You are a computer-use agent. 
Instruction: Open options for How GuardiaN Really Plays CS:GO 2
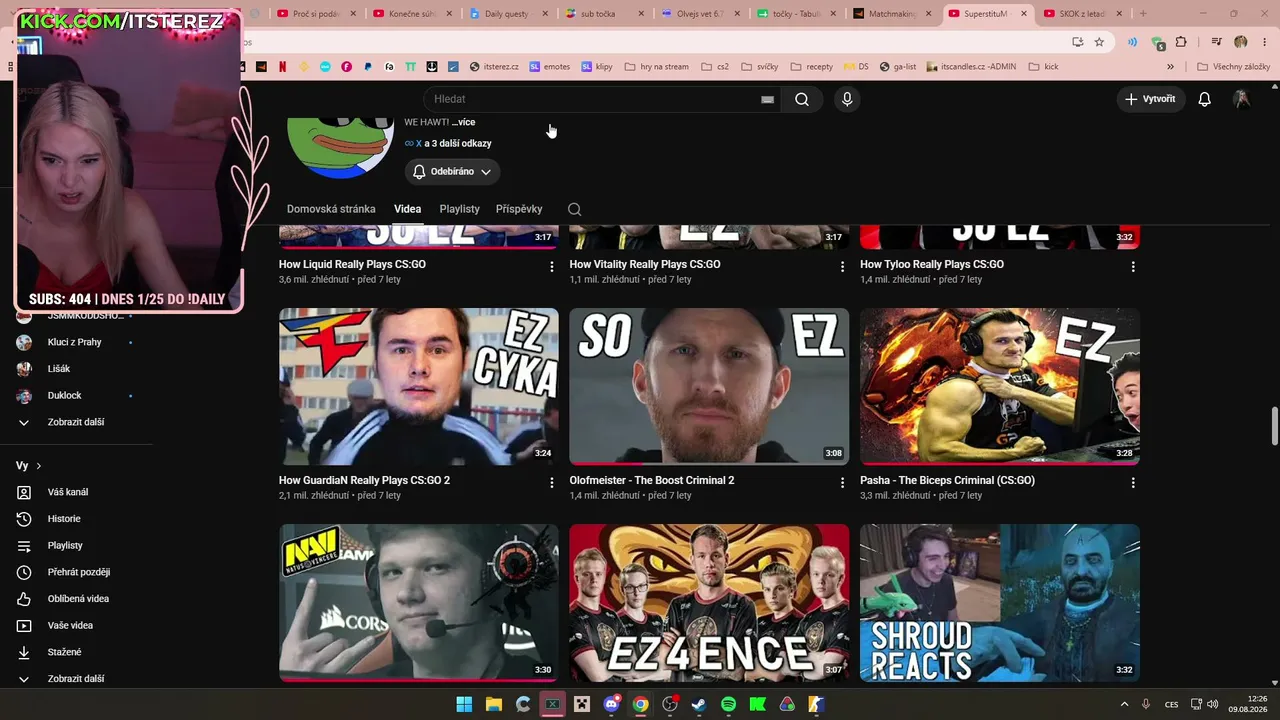click(551, 483)
